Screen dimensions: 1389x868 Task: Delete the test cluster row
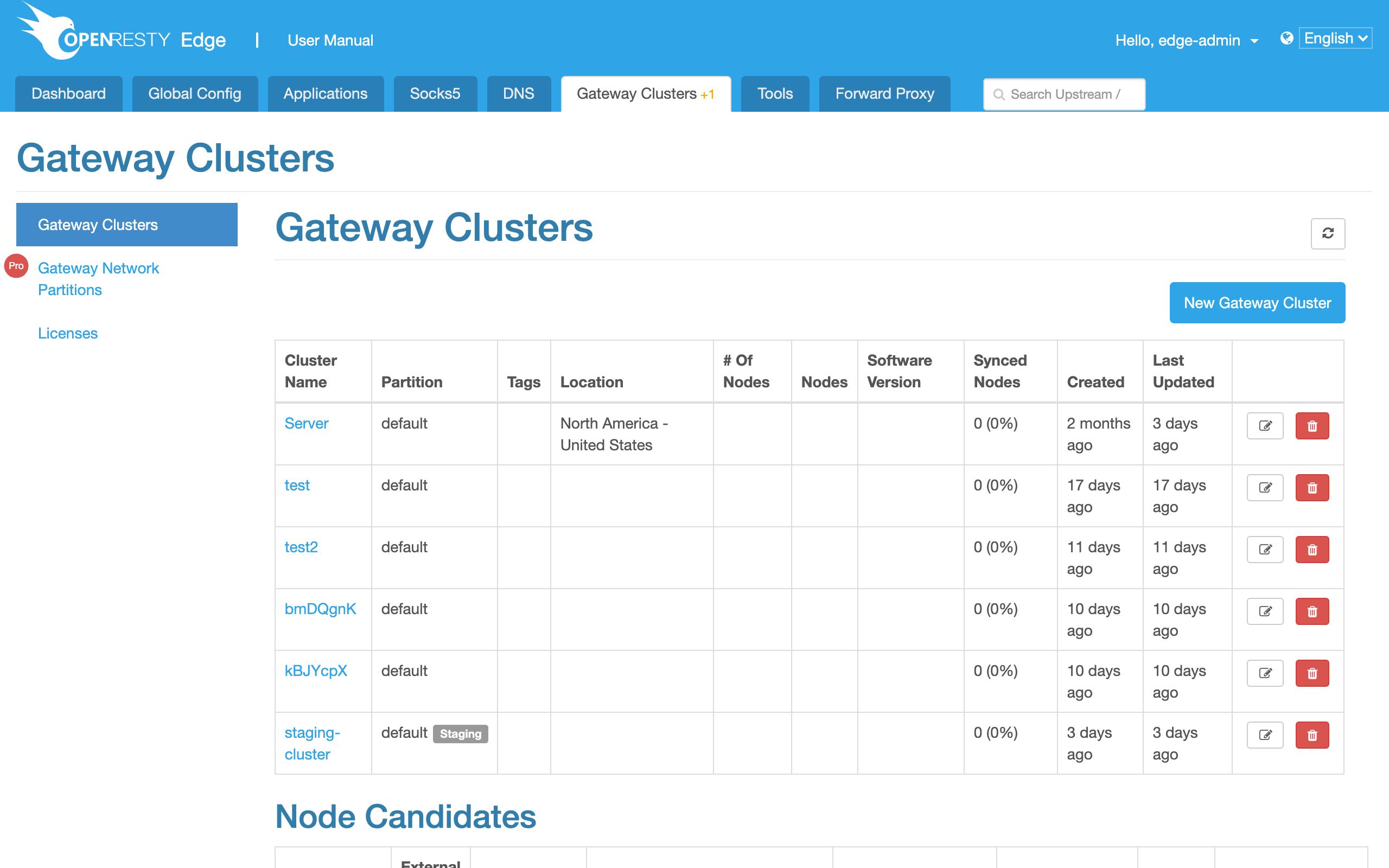click(1312, 488)
